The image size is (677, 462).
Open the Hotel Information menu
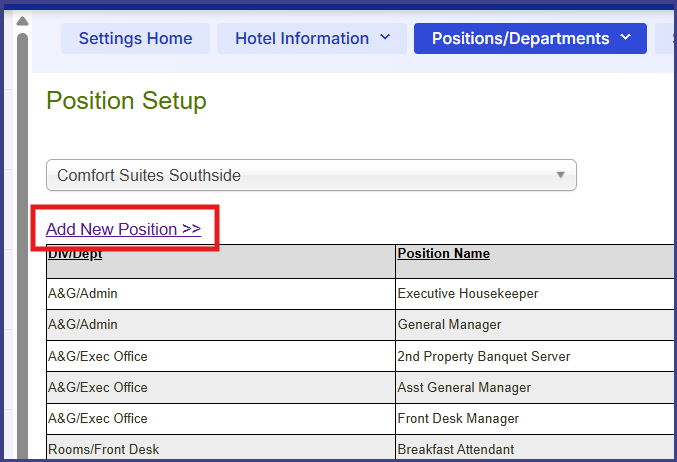pyautogui.click(x=302, y=39)
